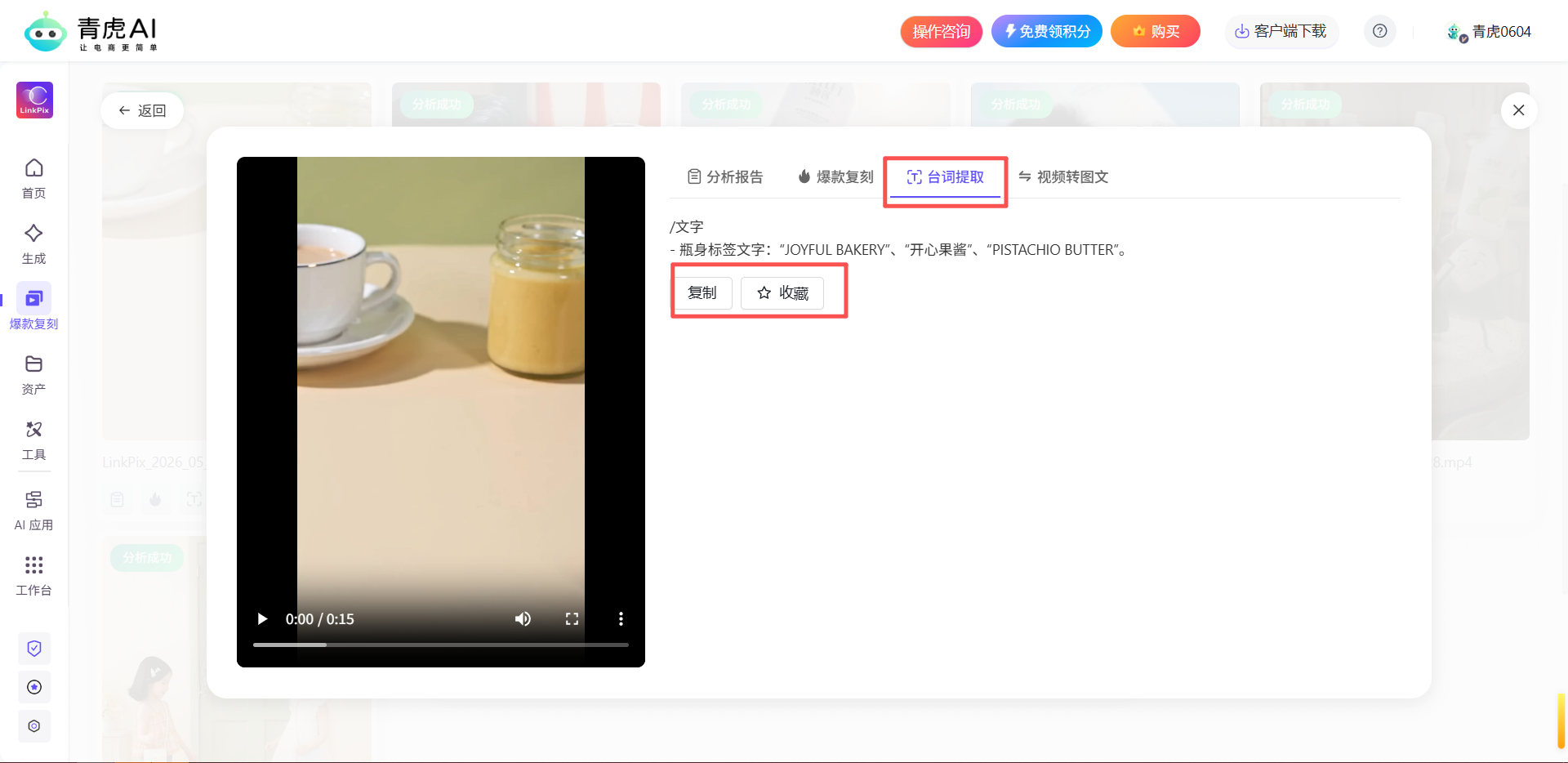Image resolution: width=1568 pixels, height=763 pixels.
Task: Click the 操作咨询 button
Action: (941, 31)
